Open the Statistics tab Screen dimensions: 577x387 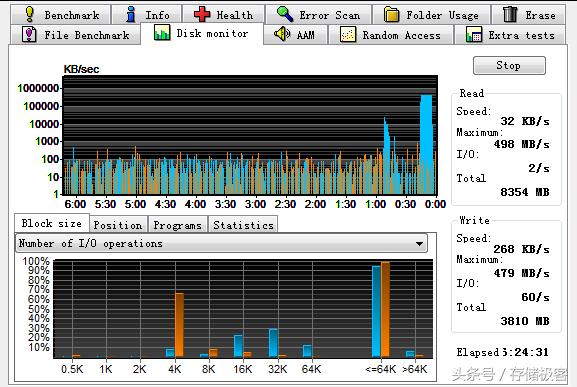[243, 224]
